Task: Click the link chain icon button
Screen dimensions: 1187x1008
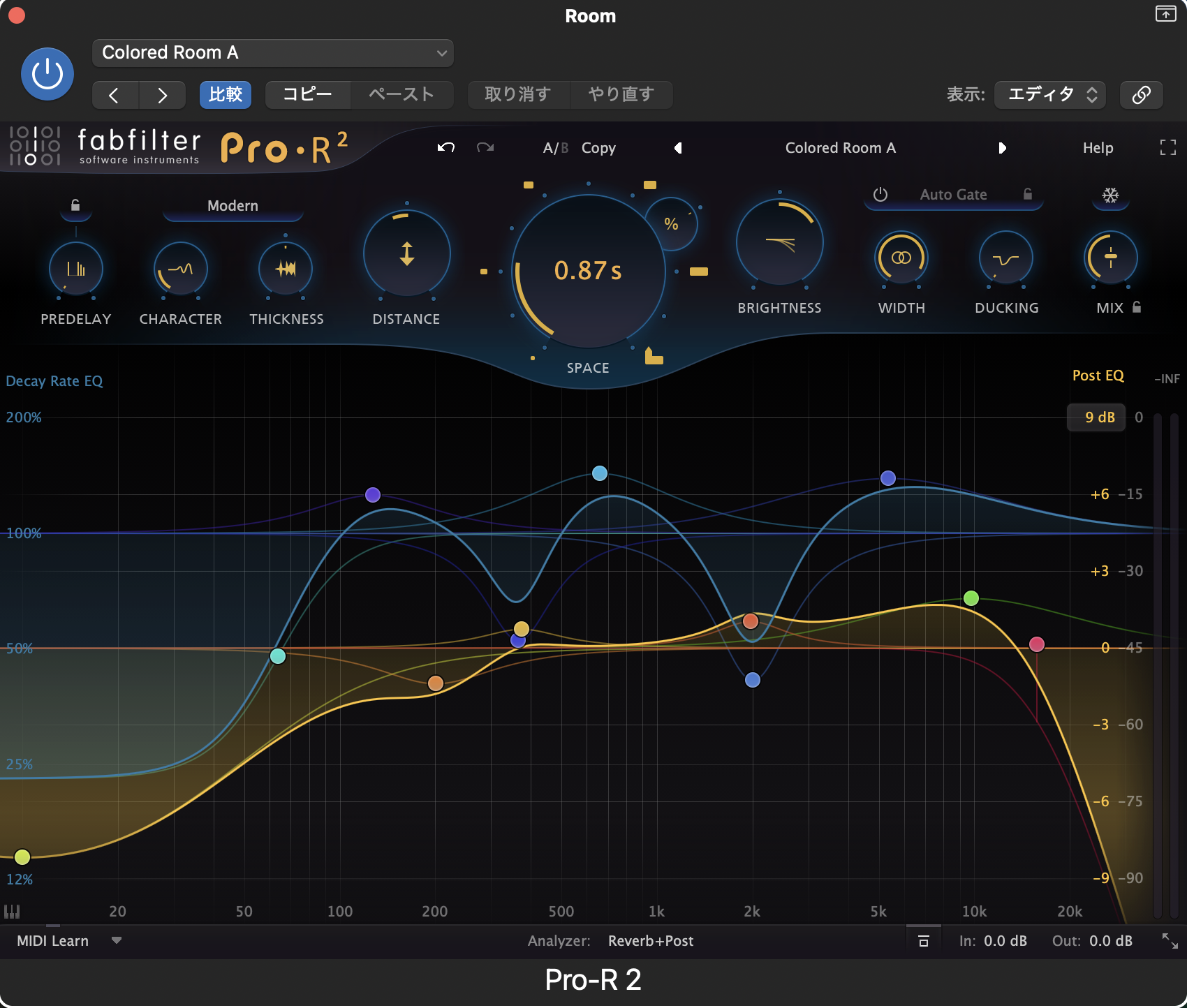Action: [x=1141, y=95]
